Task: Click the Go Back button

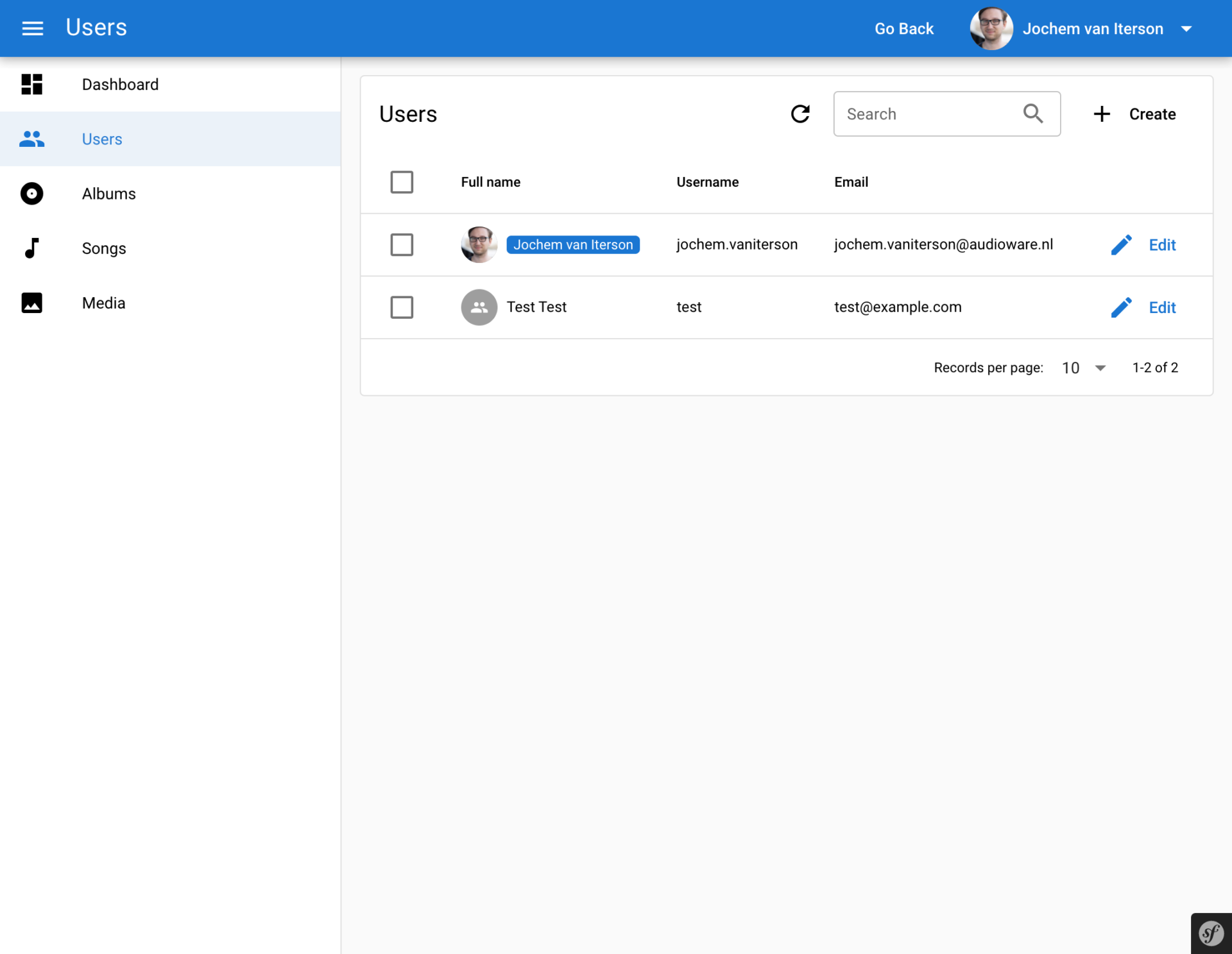Action: [x=903, y=29]
